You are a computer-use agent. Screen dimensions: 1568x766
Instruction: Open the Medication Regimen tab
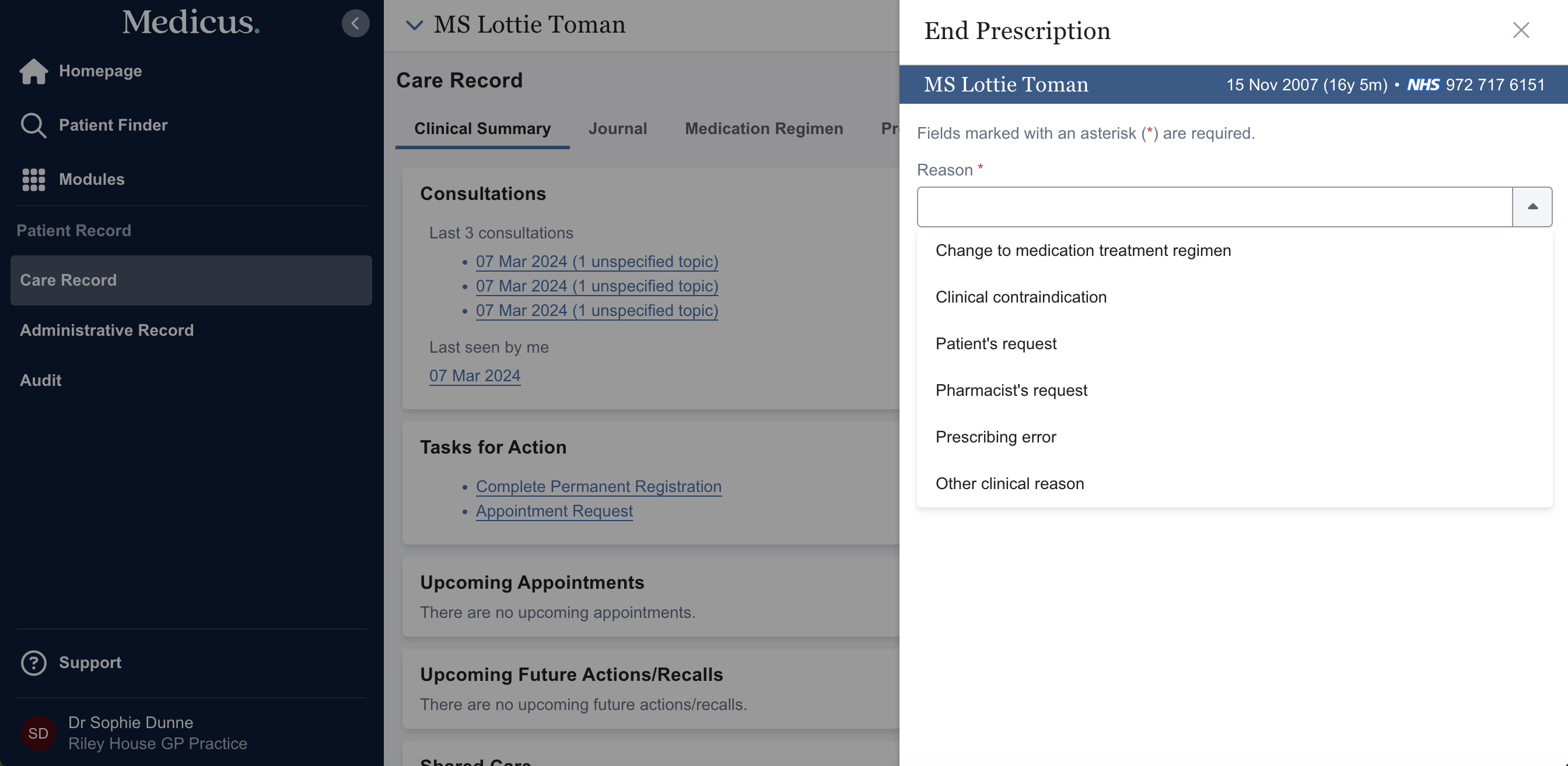coord(764,129)
